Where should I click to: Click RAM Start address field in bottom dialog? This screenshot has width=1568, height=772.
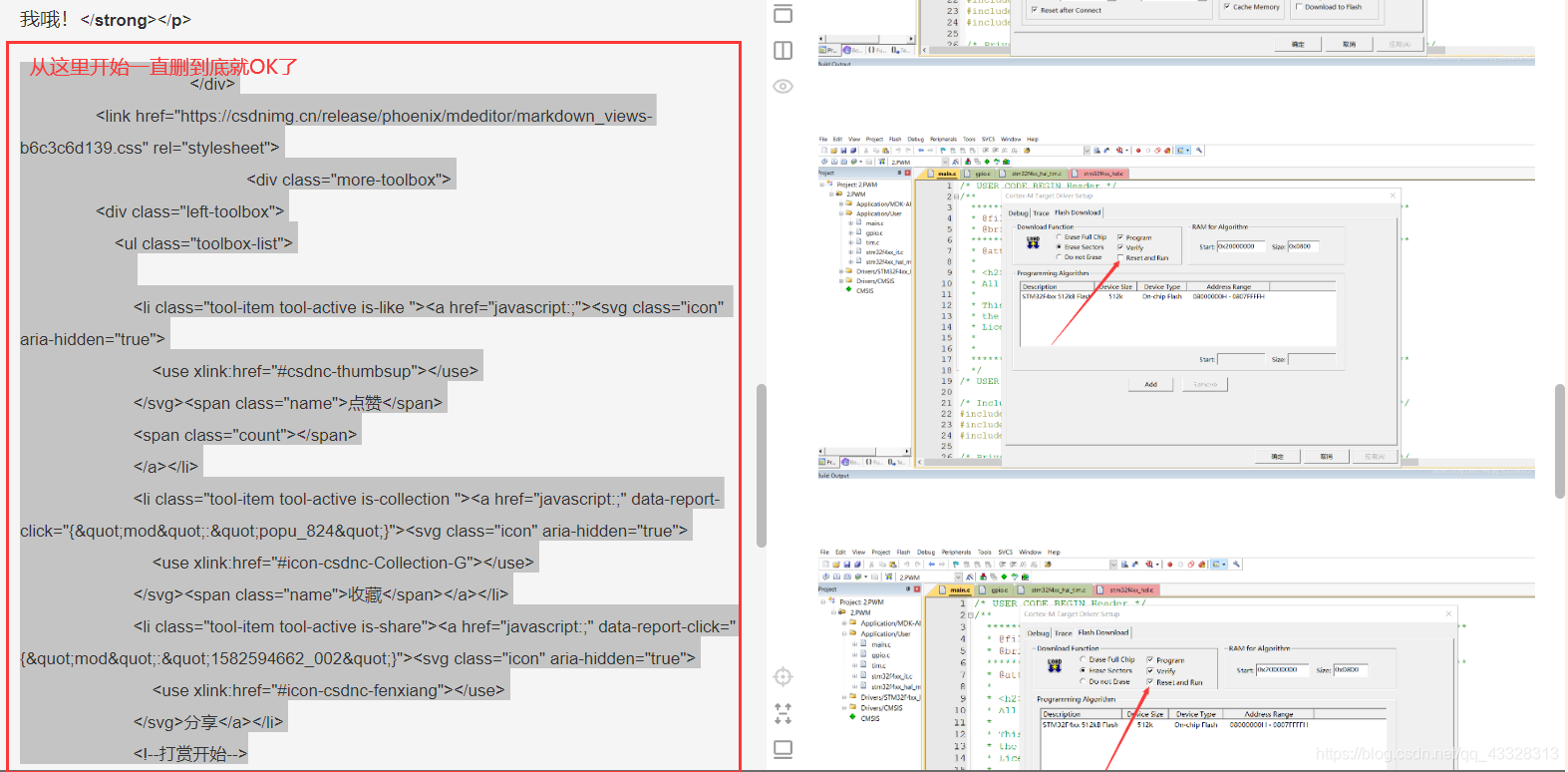[x=1283, y=669]
